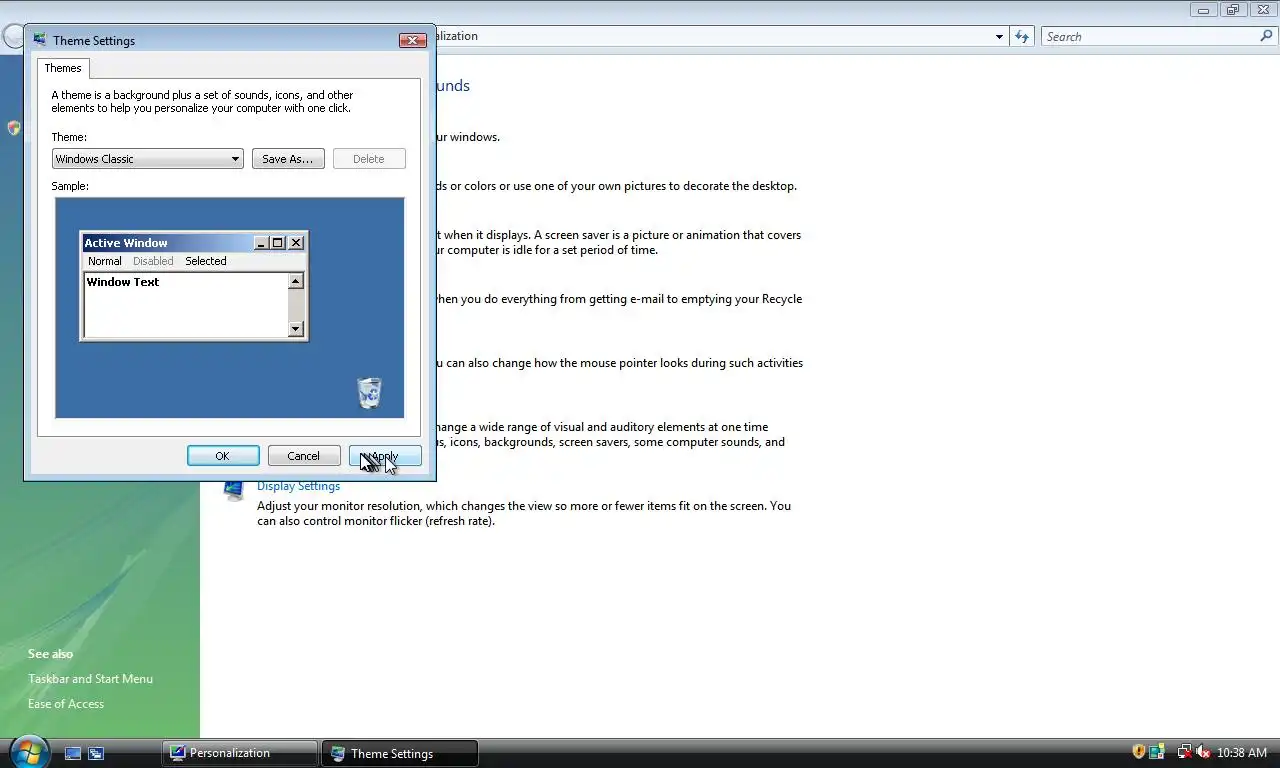This screenshot has width=1280, height=768.
Task: Click the muted volume tray icon
Action: 1203,752
